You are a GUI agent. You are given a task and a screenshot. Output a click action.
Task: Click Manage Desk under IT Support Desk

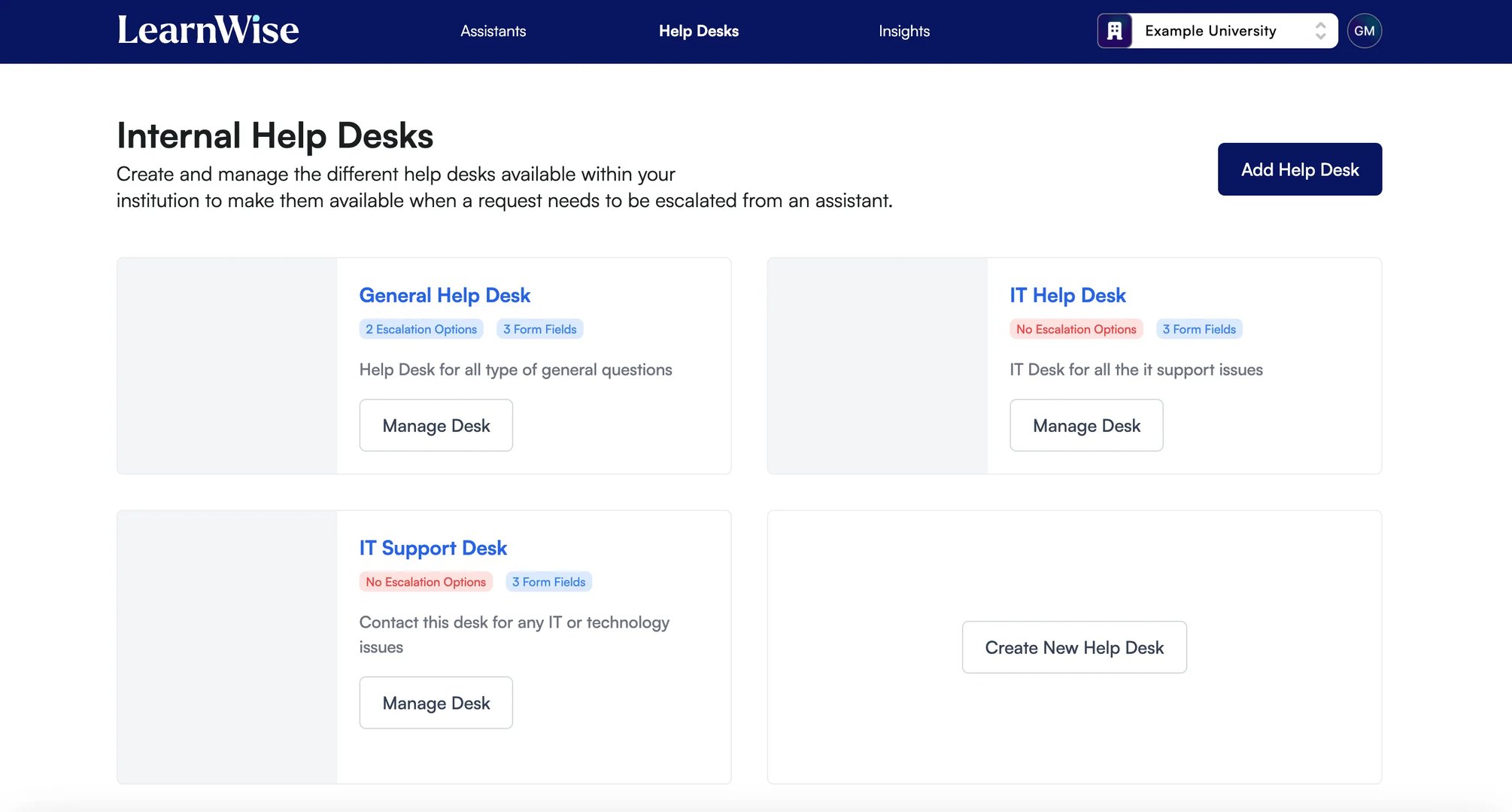[x=436, y=703]
